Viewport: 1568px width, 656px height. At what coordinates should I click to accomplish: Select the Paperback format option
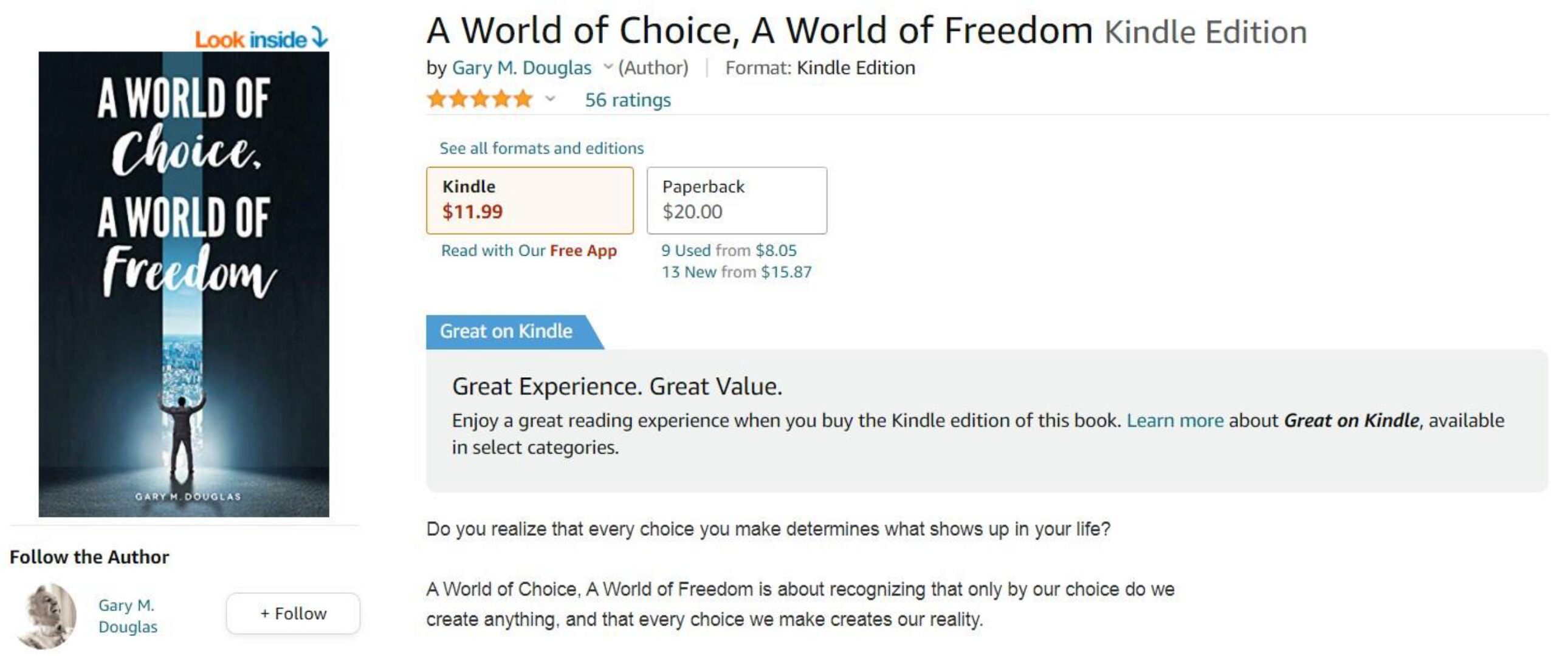tap(737, 200)
